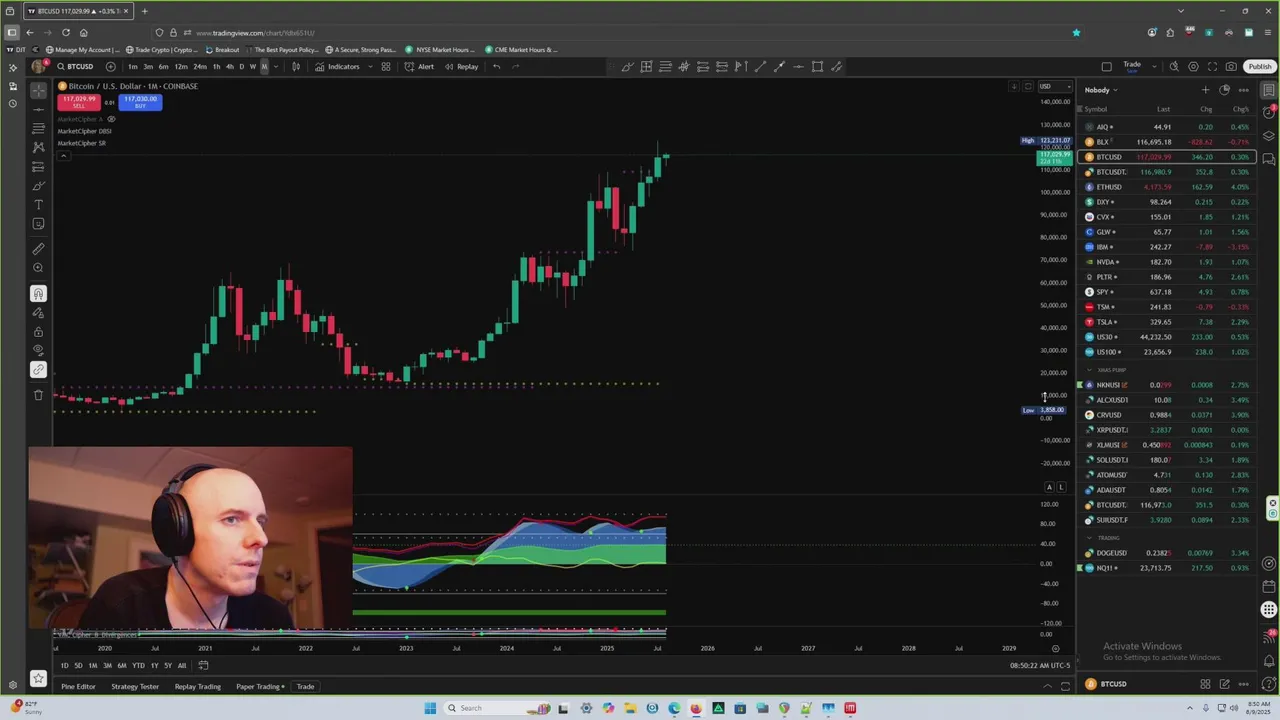
Task: Collapse the indicator legend arrow
Action: pos(63,155)
